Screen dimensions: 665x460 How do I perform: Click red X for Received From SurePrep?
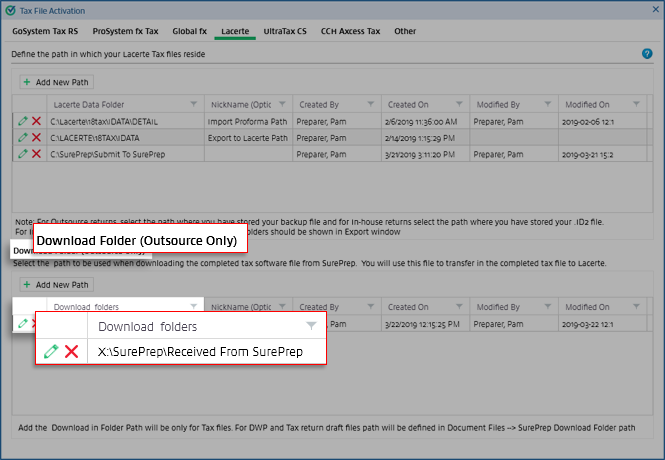pyautogui.click(x=71, y=351)
